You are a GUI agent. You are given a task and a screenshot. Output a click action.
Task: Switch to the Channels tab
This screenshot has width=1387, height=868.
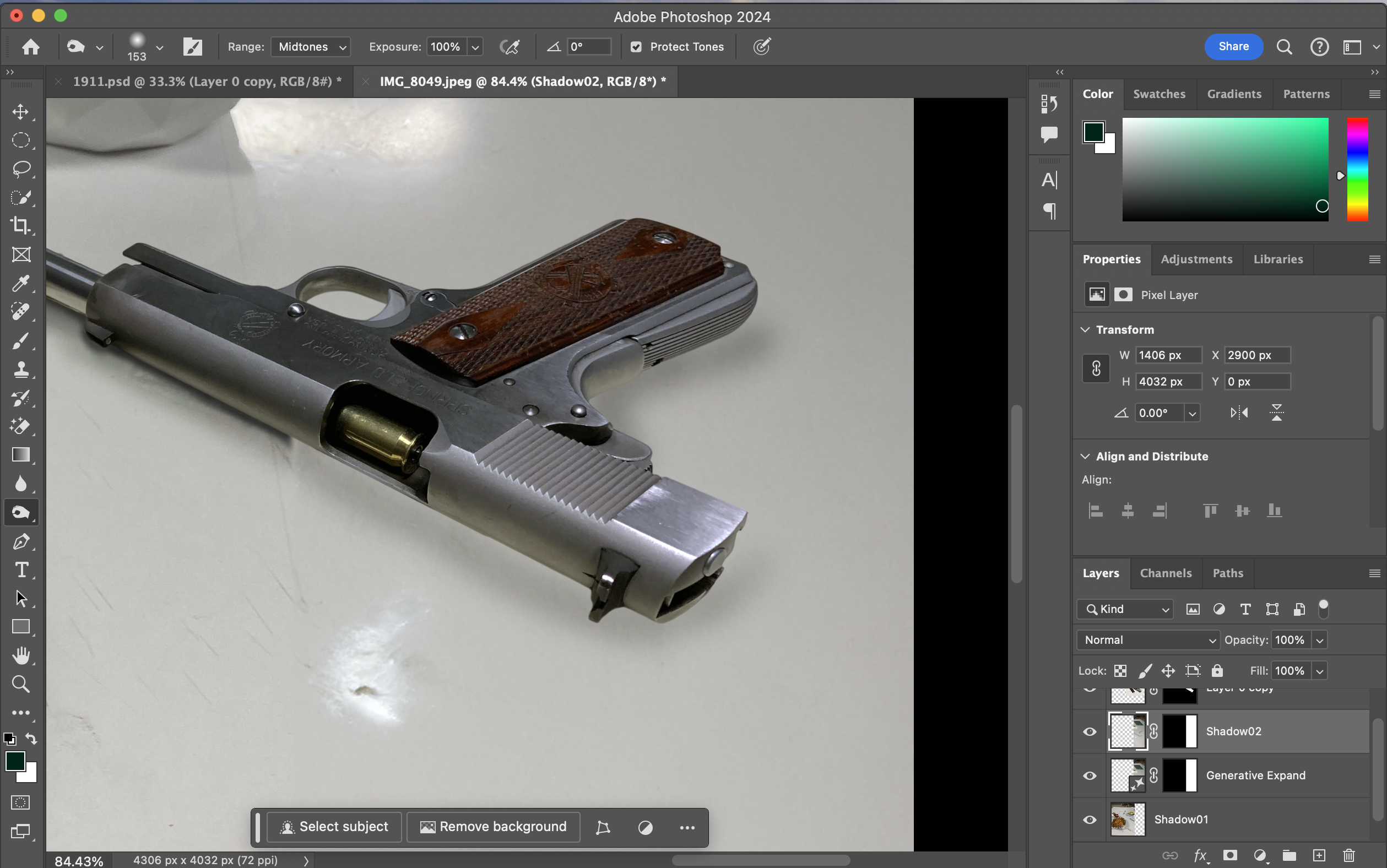[1166, 573]
